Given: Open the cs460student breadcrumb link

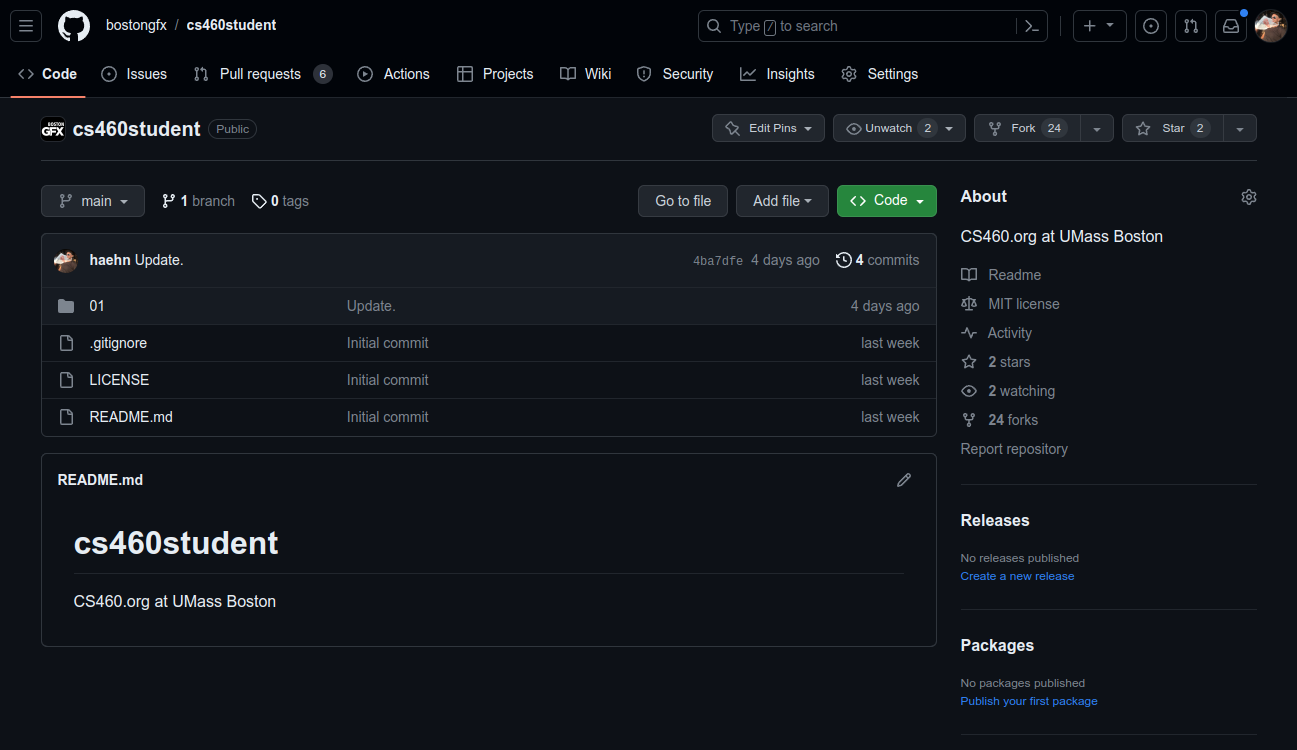Looking at the screenshot, I should tap(231, 25).
